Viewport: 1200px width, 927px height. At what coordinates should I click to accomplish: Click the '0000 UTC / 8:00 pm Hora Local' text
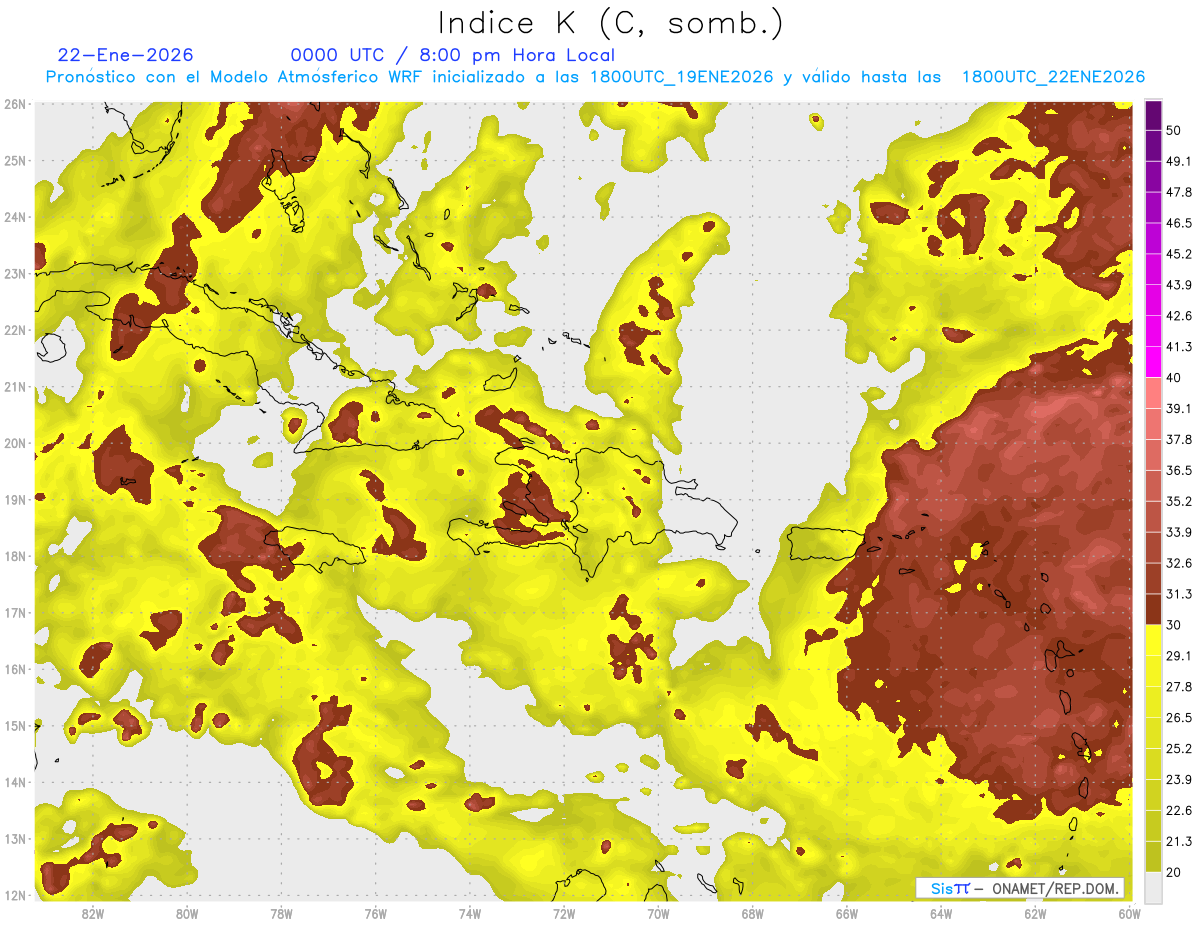(x=453, y=55)
